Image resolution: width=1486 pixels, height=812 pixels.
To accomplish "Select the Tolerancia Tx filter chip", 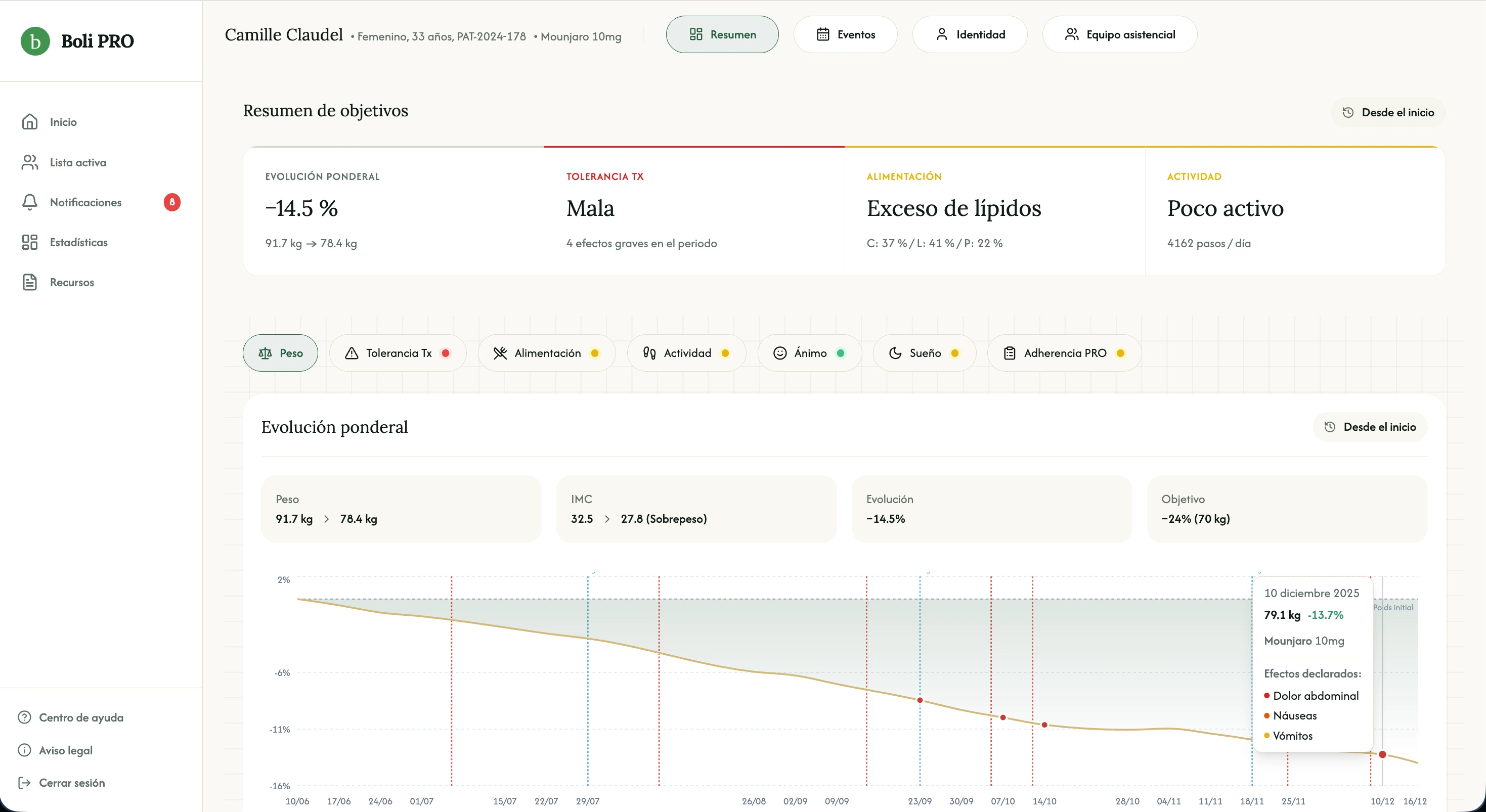I will pyautogui.click(x=398, y=353).
